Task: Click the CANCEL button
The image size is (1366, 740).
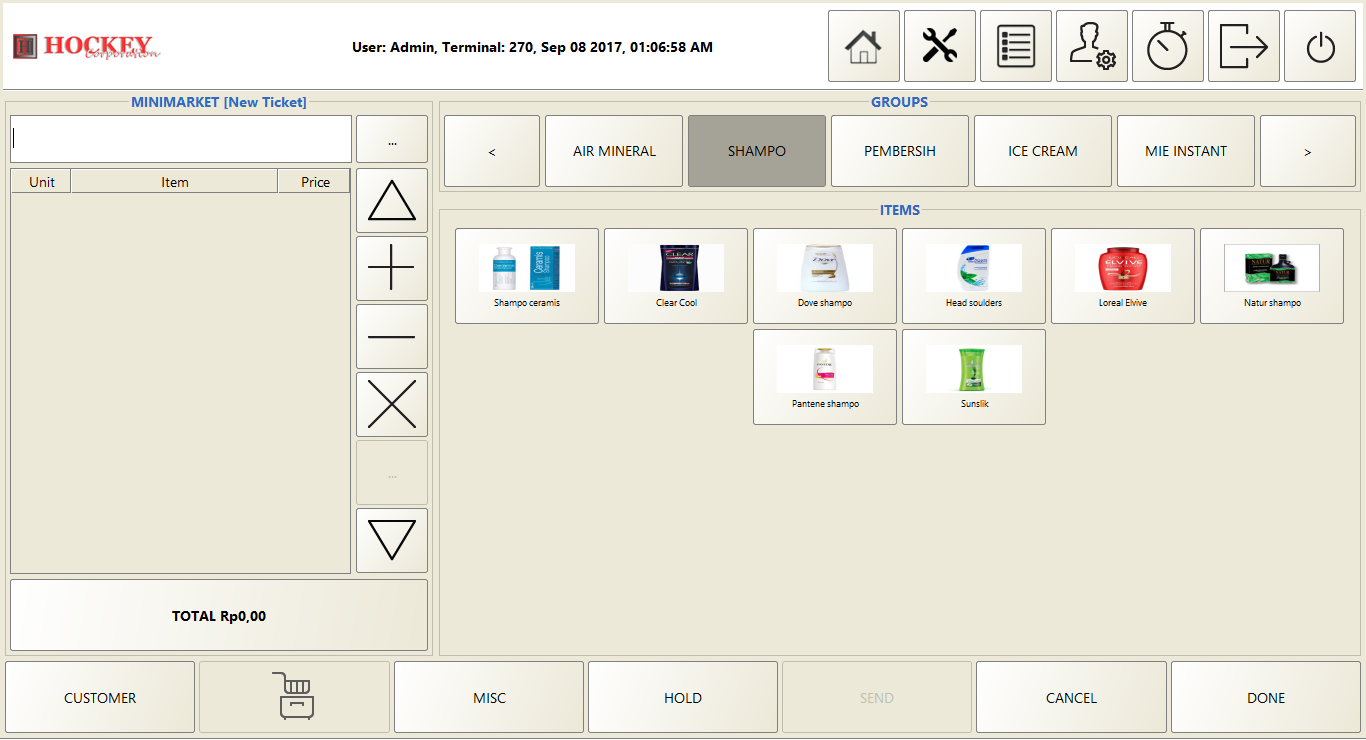Action: (x=1071, y=697)
